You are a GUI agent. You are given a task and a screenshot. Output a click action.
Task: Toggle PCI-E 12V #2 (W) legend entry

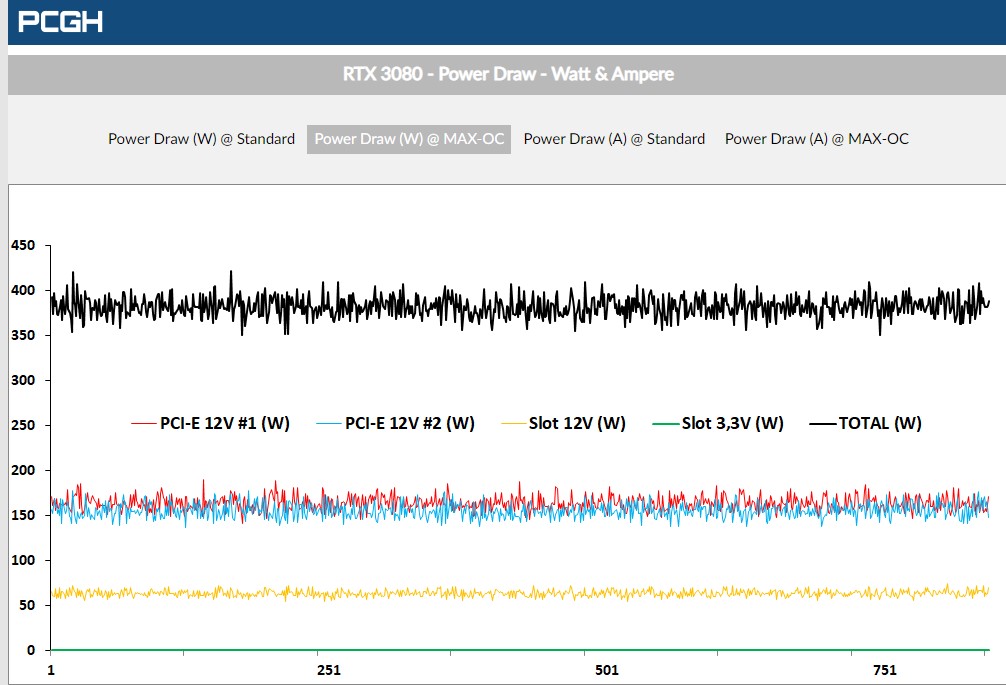(395, 423)
